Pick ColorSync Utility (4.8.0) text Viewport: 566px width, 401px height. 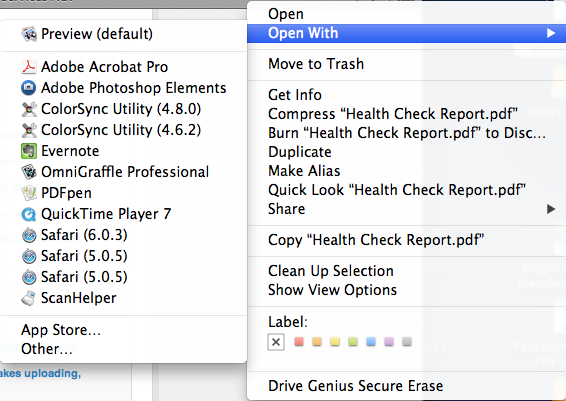tap(121, 109)
